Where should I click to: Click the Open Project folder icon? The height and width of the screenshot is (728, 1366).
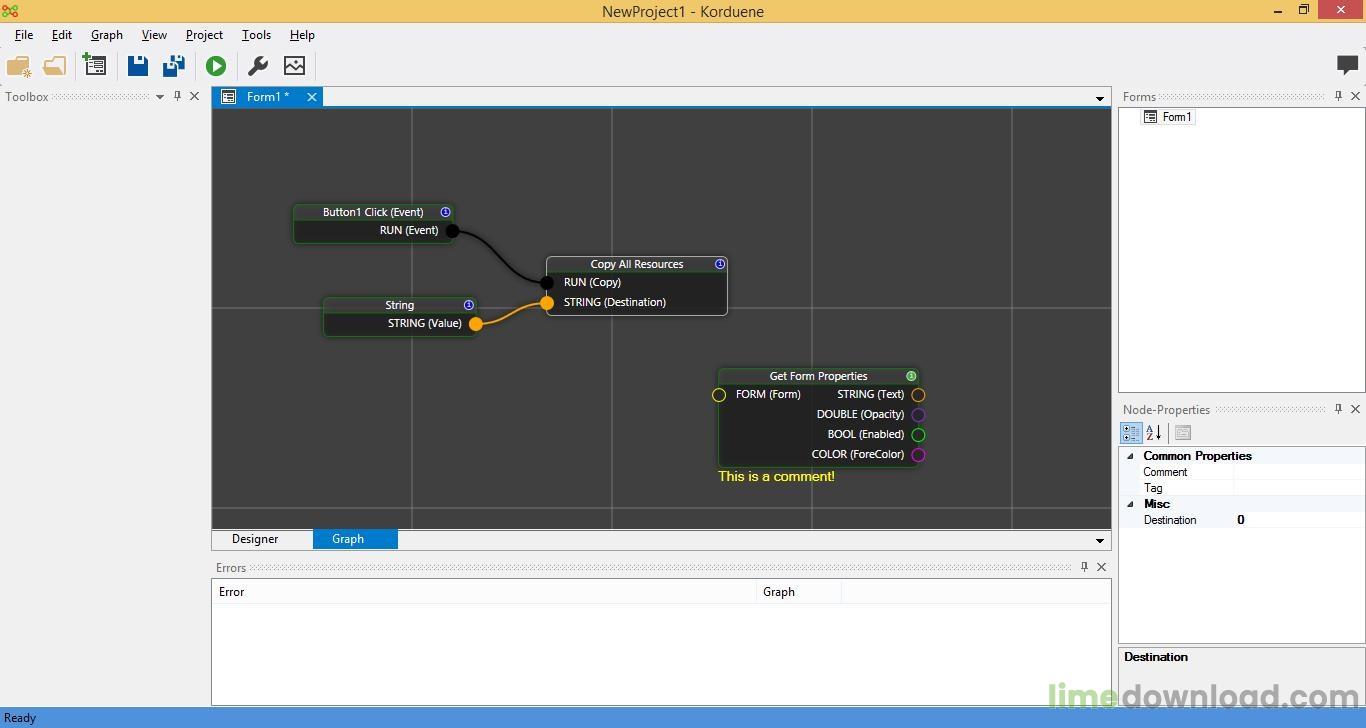click(x=54, y=66)
